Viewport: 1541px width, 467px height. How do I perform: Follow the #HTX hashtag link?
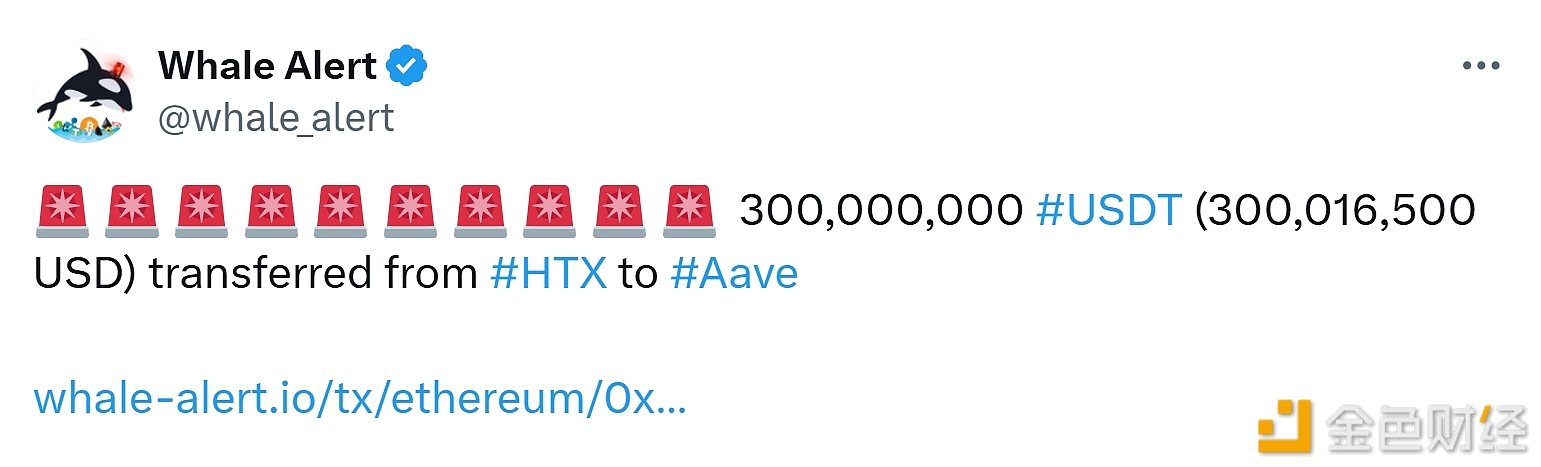[548, 273]
